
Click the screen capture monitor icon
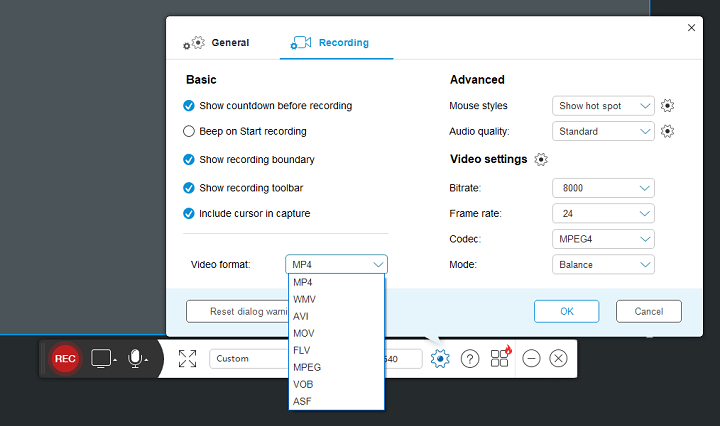click(x=101, y=359)
